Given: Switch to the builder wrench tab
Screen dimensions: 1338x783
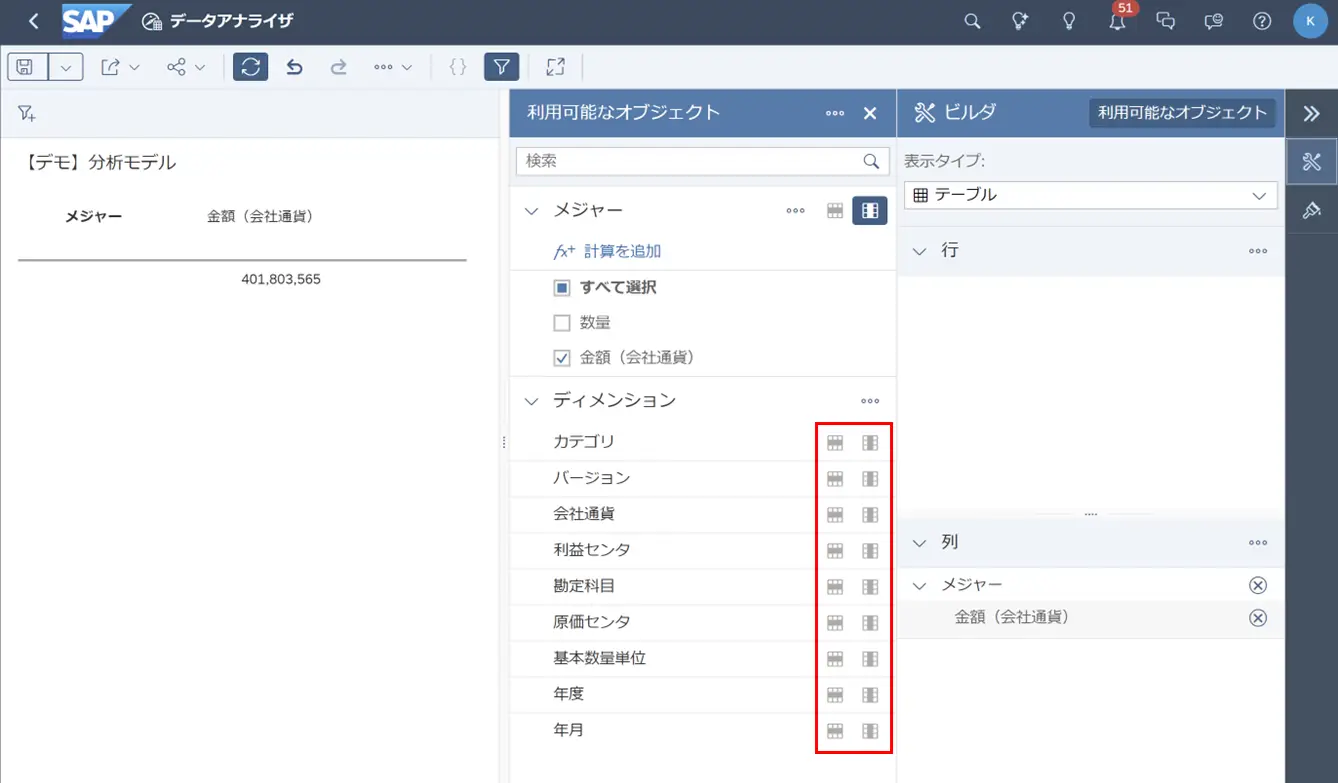Looking at the screenshot, I should pyautogui.click(x=1312, y=162).
